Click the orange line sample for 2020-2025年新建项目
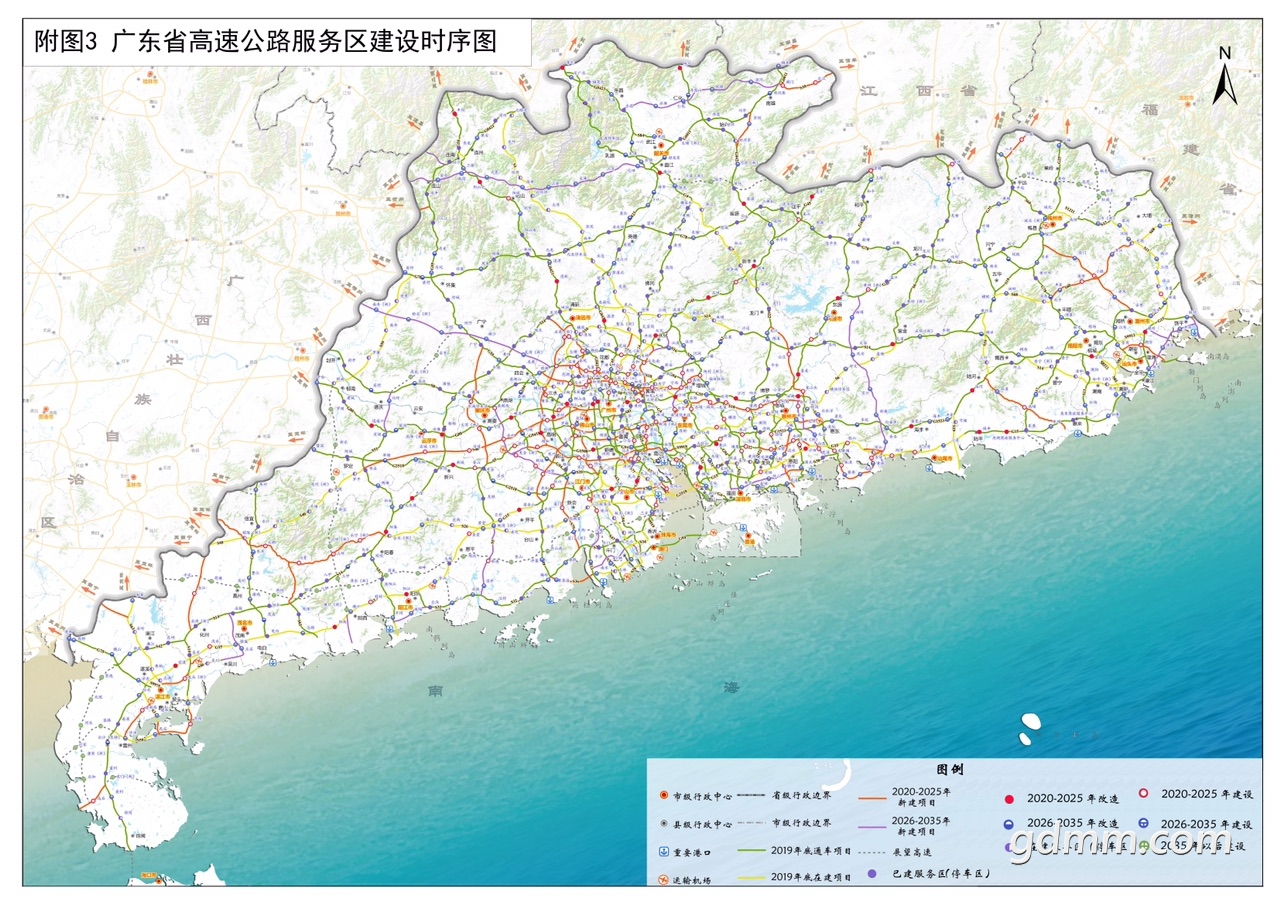The height and width of the screenshot is (904, 1280). point(872,798)
